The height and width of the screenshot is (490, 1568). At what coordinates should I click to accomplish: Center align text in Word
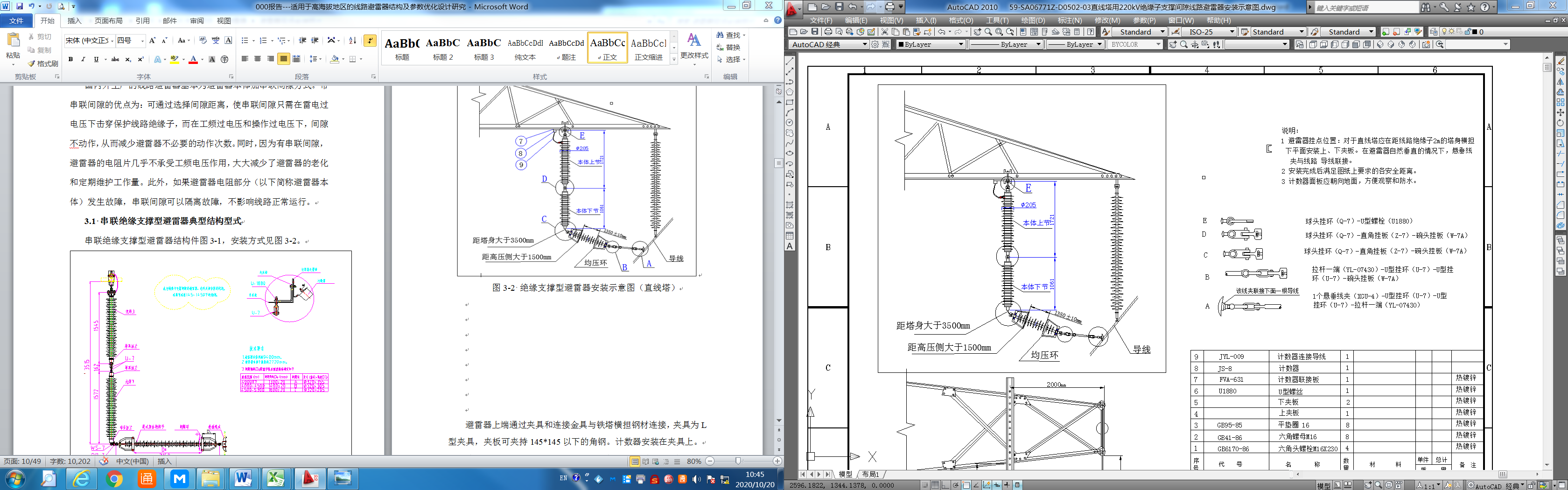click(x=258, y=59)
